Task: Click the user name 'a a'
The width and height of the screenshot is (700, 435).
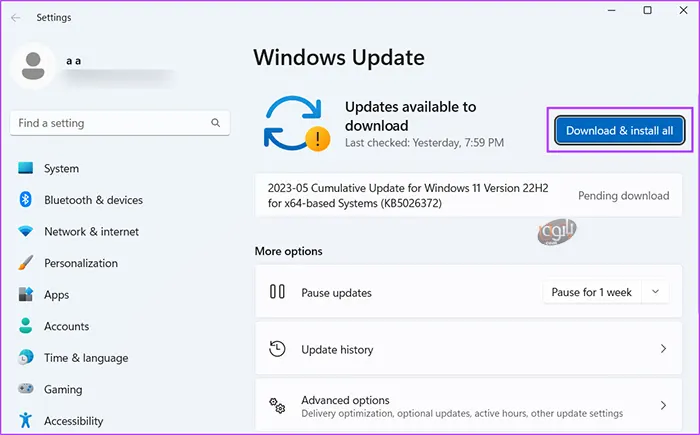Action: 74,61
